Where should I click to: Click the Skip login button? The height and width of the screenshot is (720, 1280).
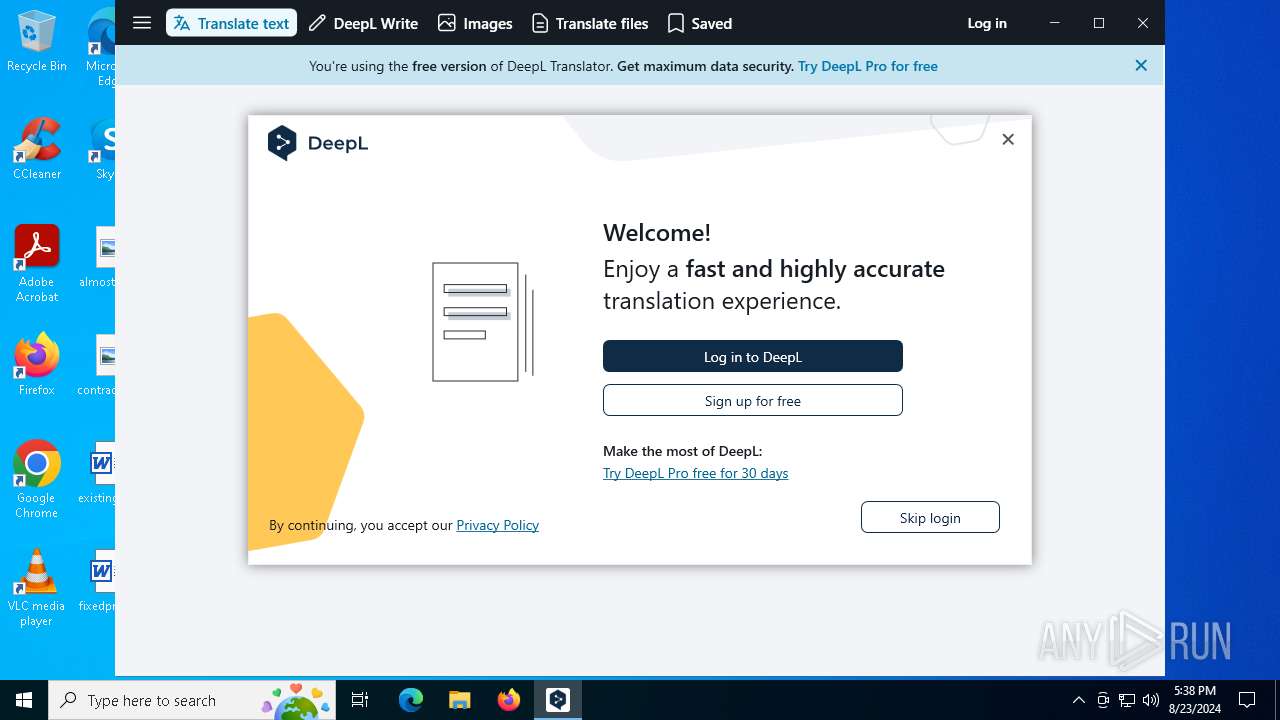pos(930,517)
